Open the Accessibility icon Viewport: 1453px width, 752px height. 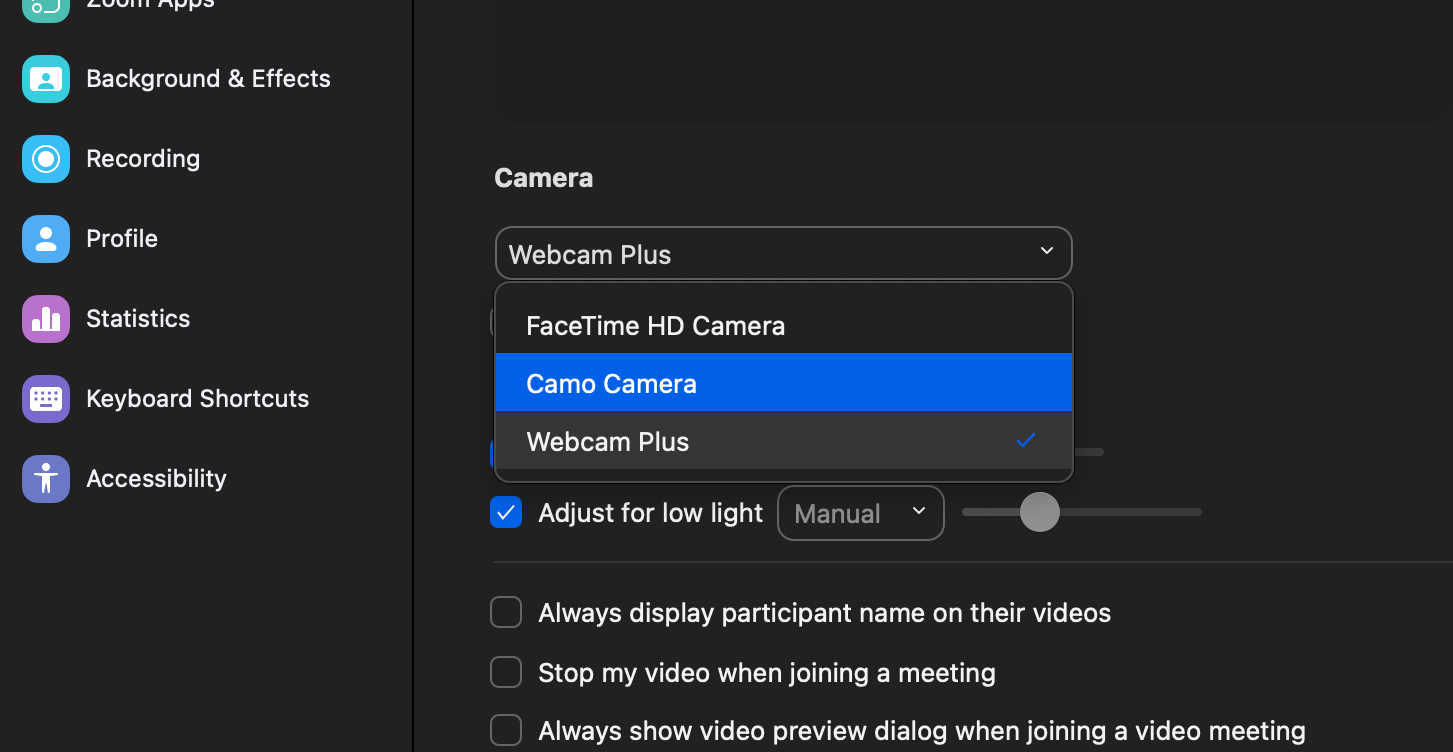pyautogui.click(x=46, y=479)
